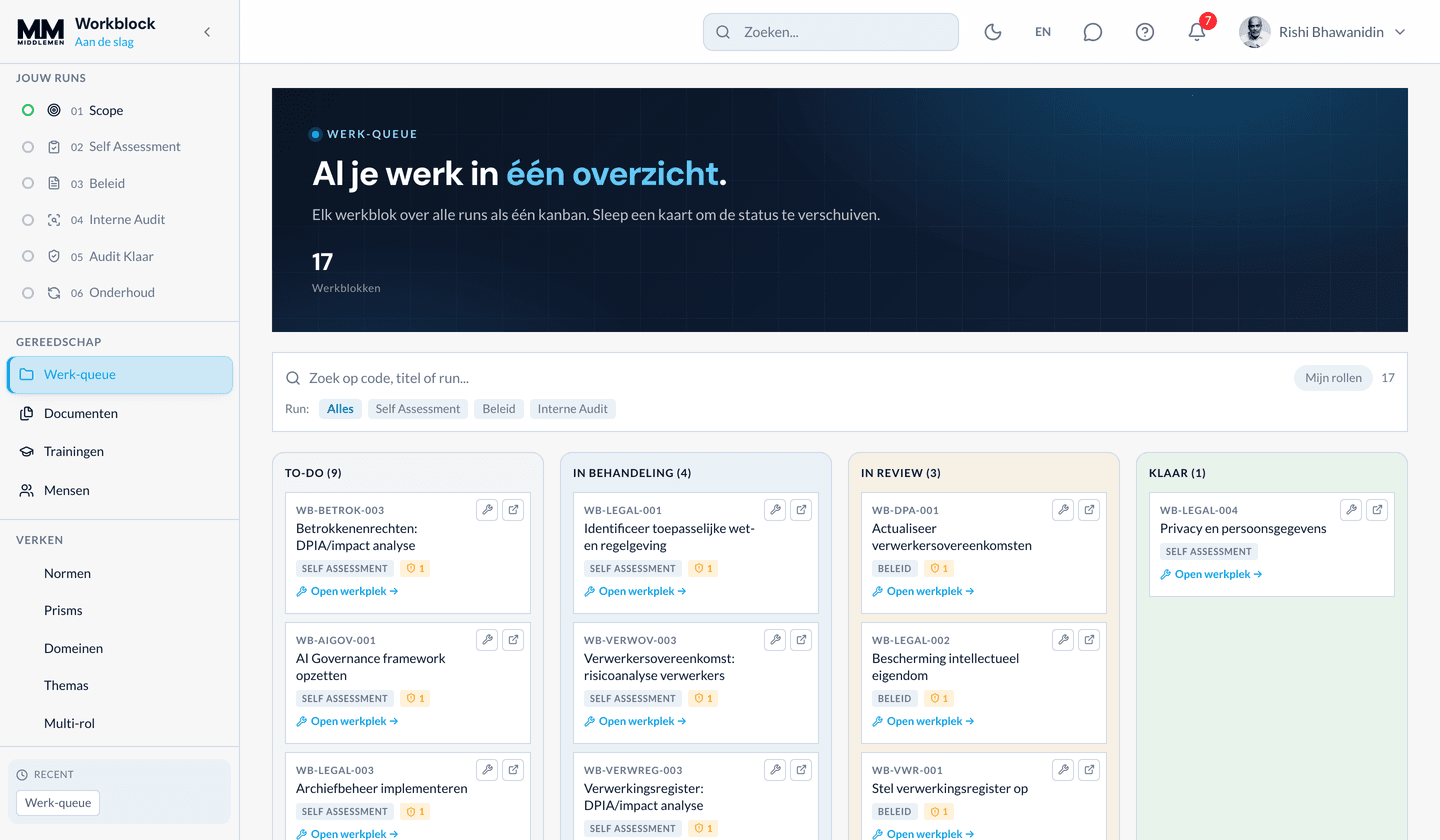This screenshot has width=1440, height=840.
Task: Open Mensen in the sidebar
Action: [120, 490]
